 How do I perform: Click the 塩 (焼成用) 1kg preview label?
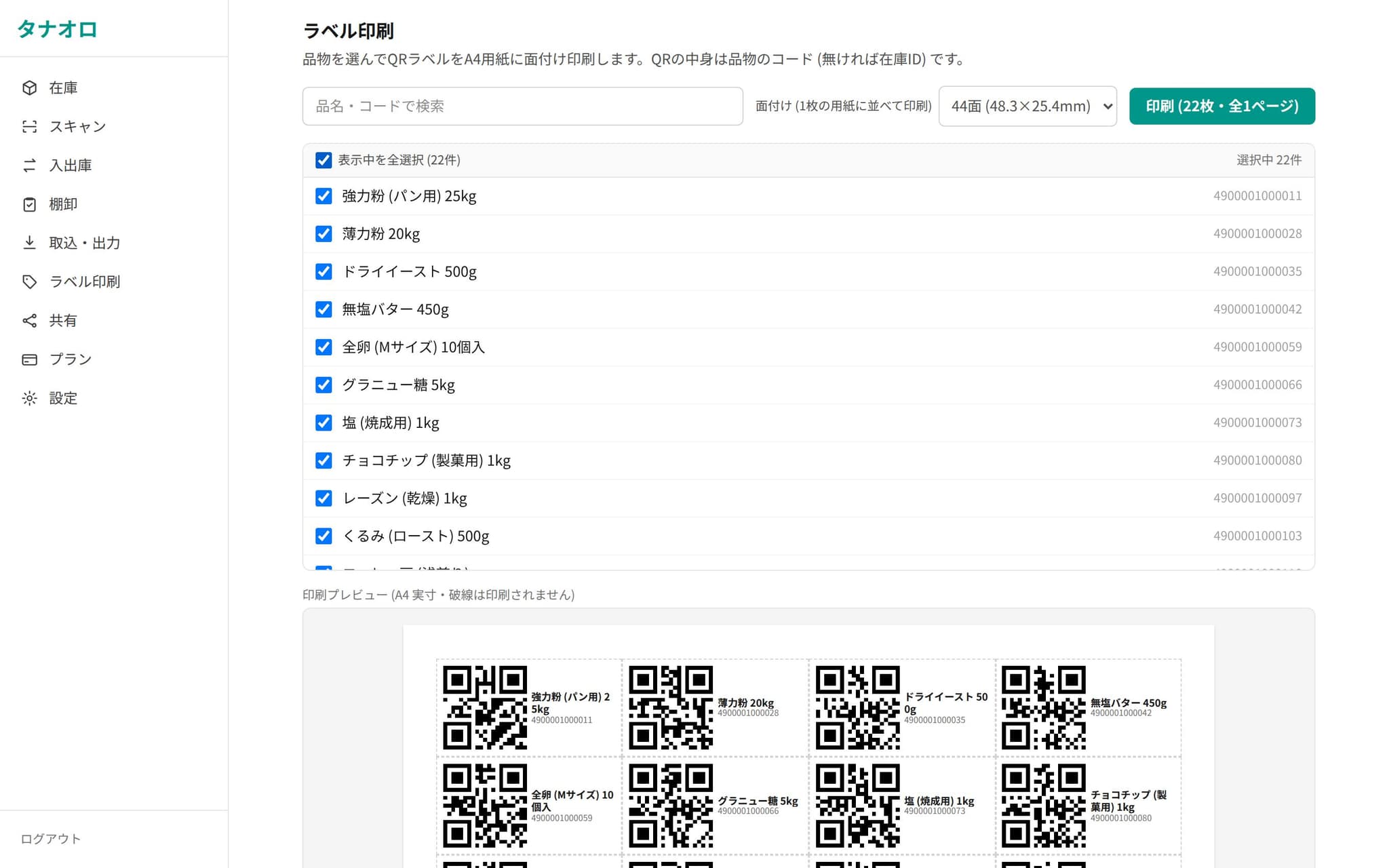901,806
